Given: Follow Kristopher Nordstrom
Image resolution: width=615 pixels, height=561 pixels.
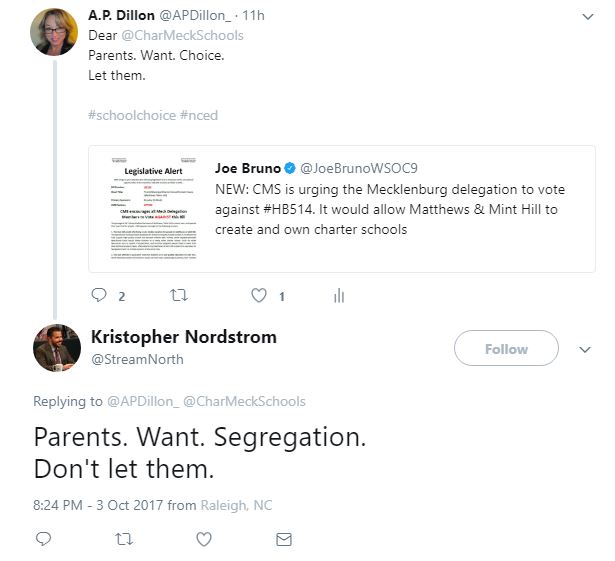Looking at the screenshot, I should point(505,349).
